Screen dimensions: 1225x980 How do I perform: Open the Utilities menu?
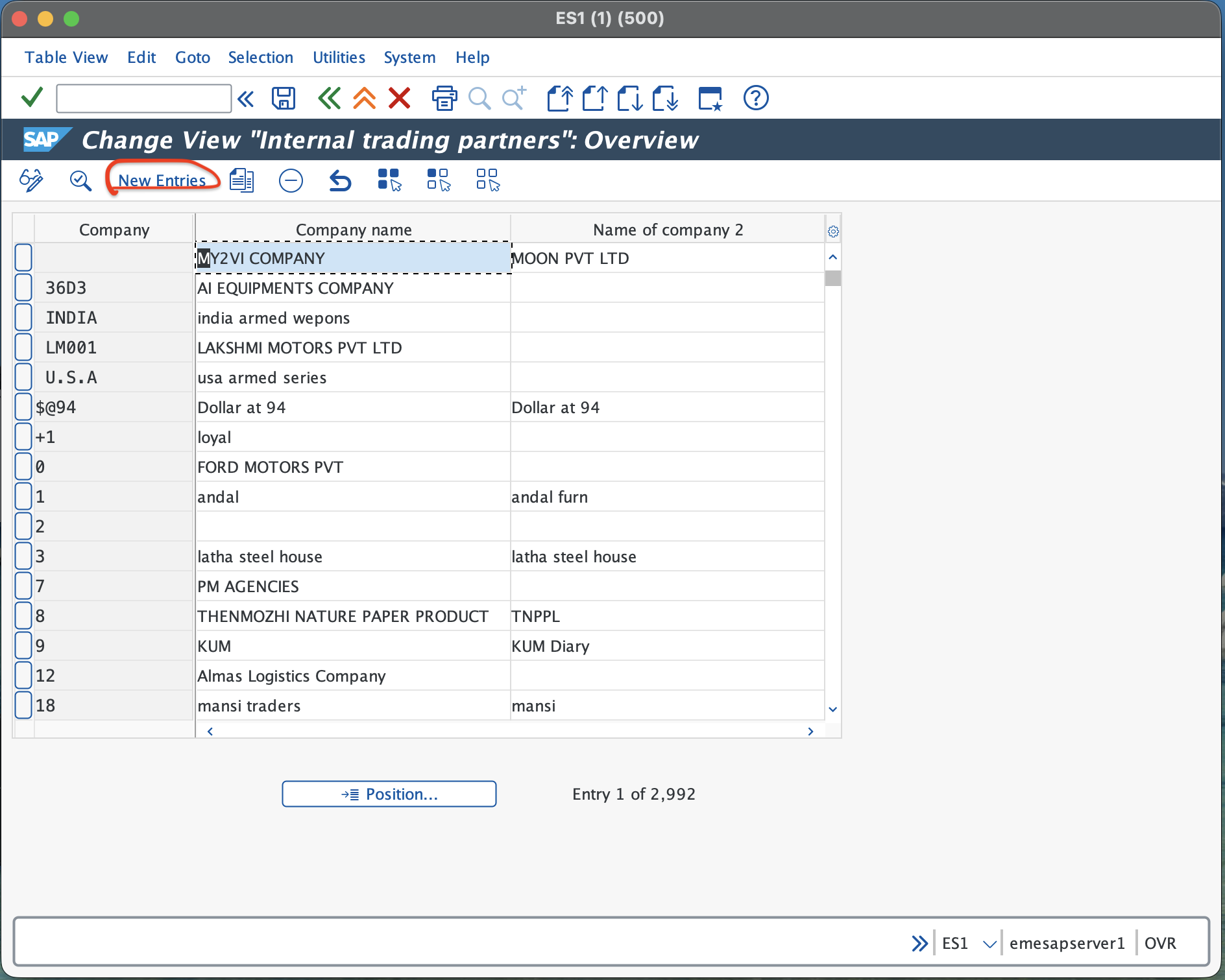point(339,57)
